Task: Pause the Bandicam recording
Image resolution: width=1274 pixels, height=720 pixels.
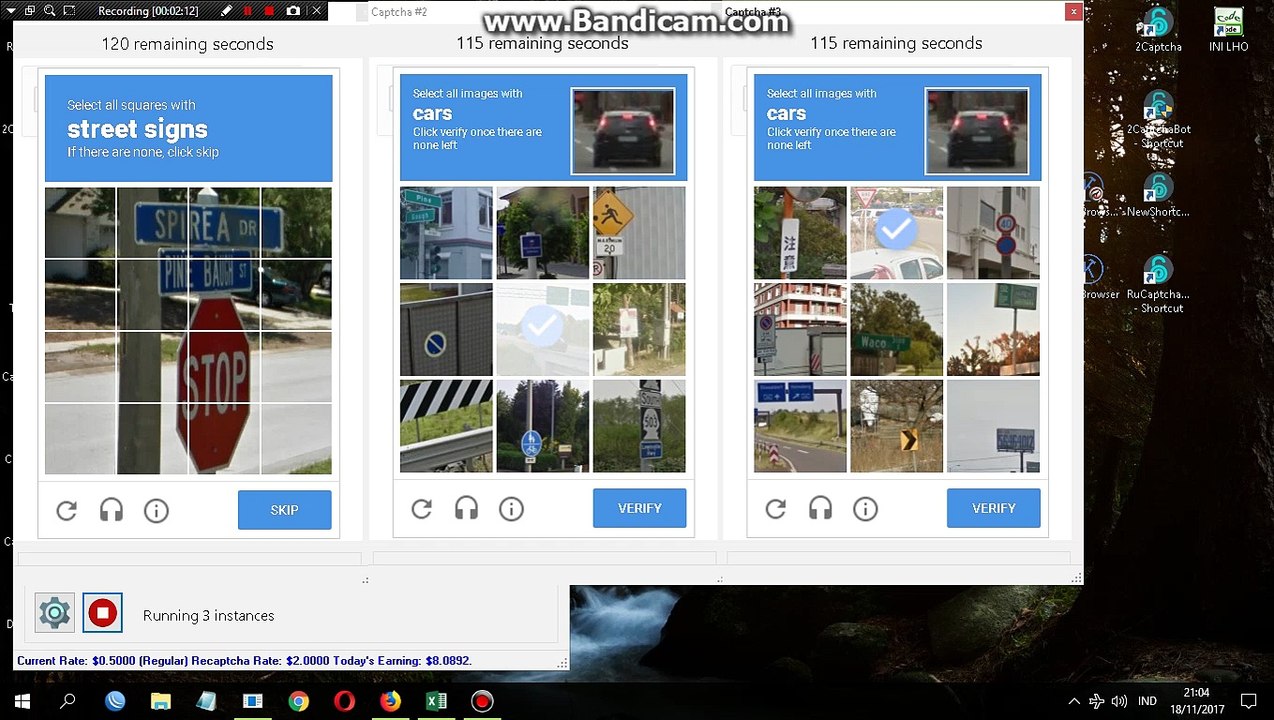Action: [x=248, y=11]
